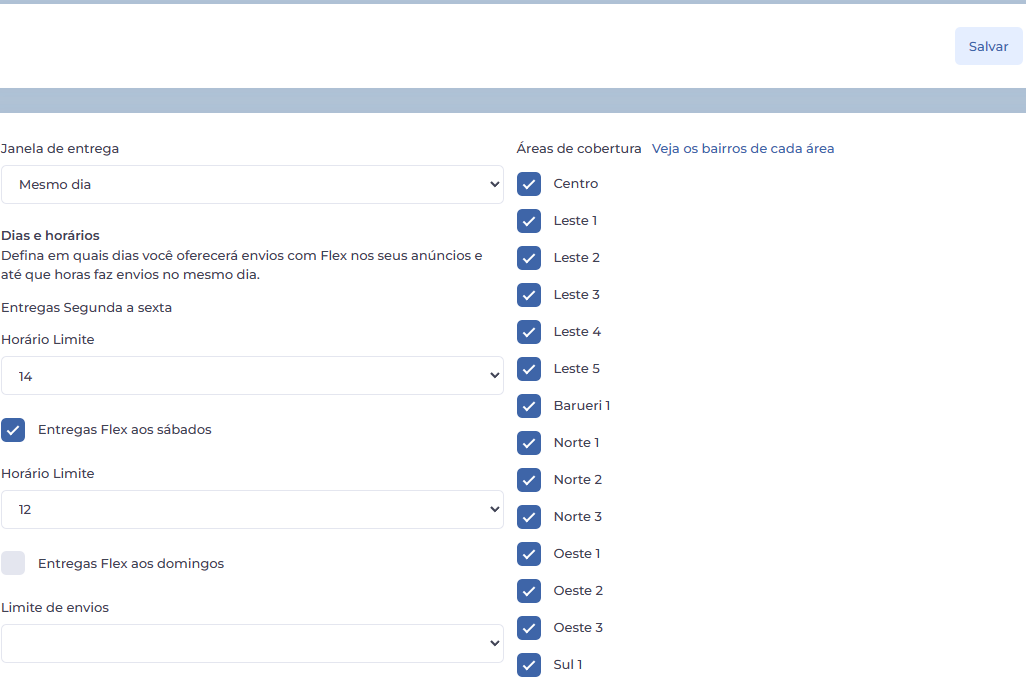Viewport: 1026px width, 681px height.
Task: Disable the Oeste 3 coverage checkbox
Action: tap(529, 628)
